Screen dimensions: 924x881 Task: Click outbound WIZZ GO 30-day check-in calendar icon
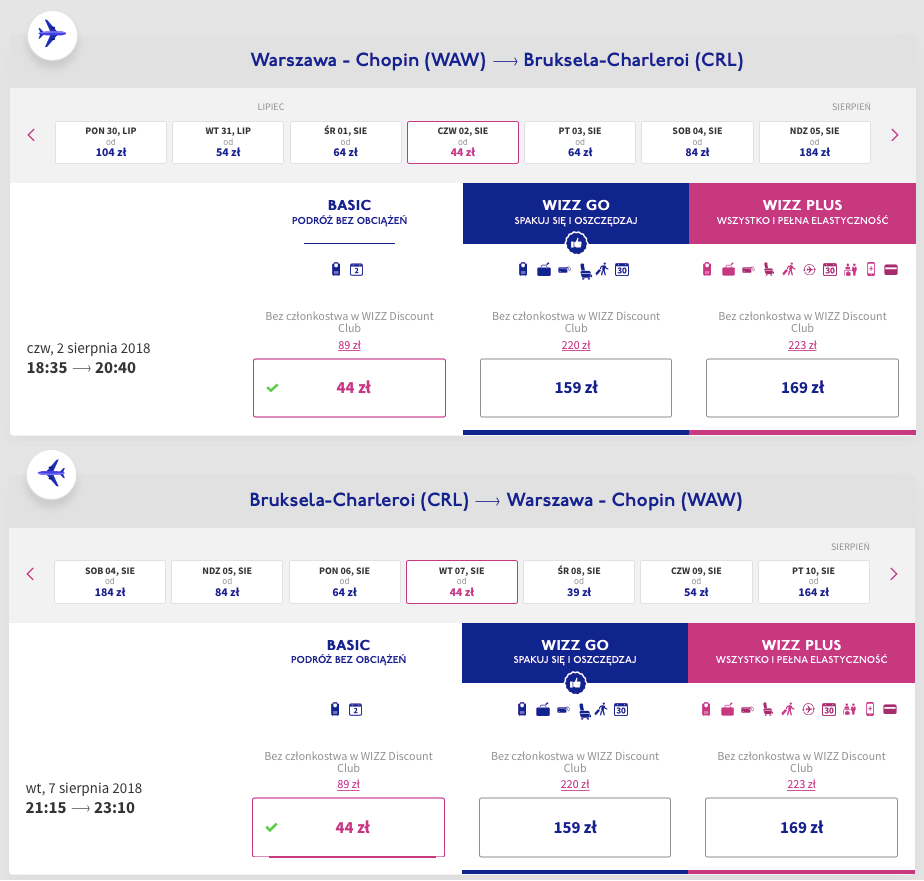point(622,270)
